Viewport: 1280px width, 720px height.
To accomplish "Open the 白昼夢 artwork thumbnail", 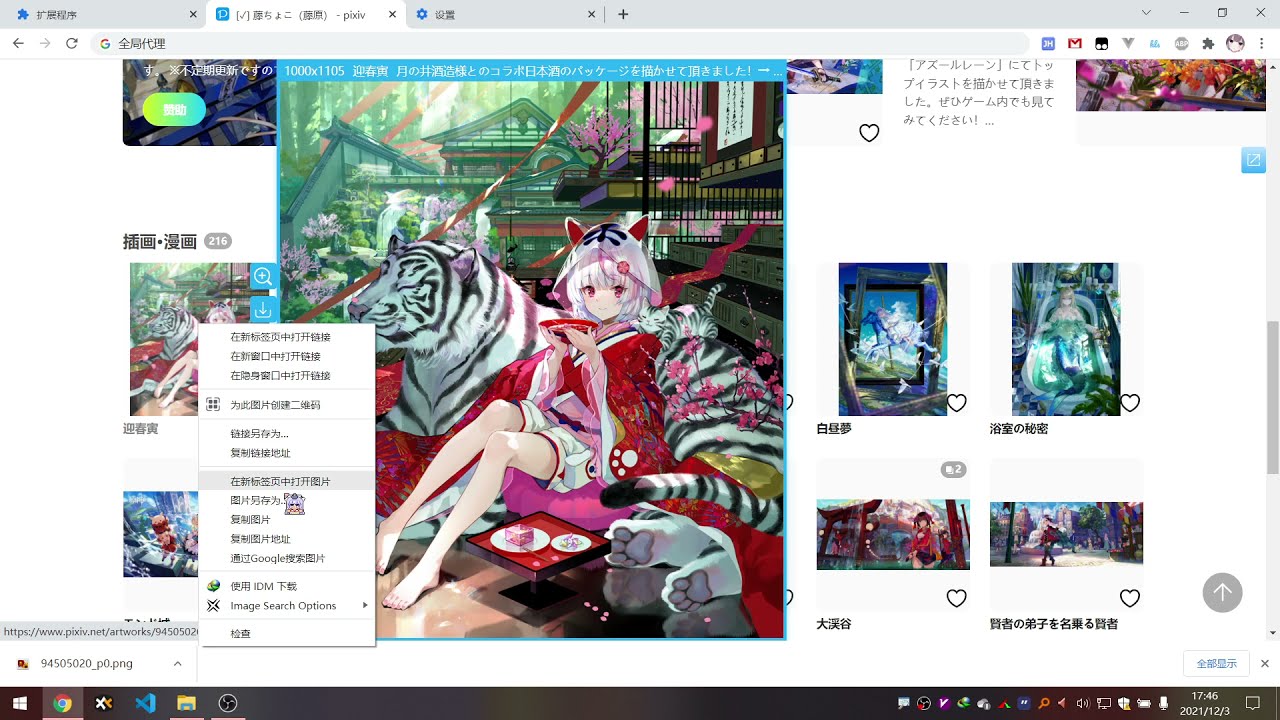I will (x=893, y=339).
